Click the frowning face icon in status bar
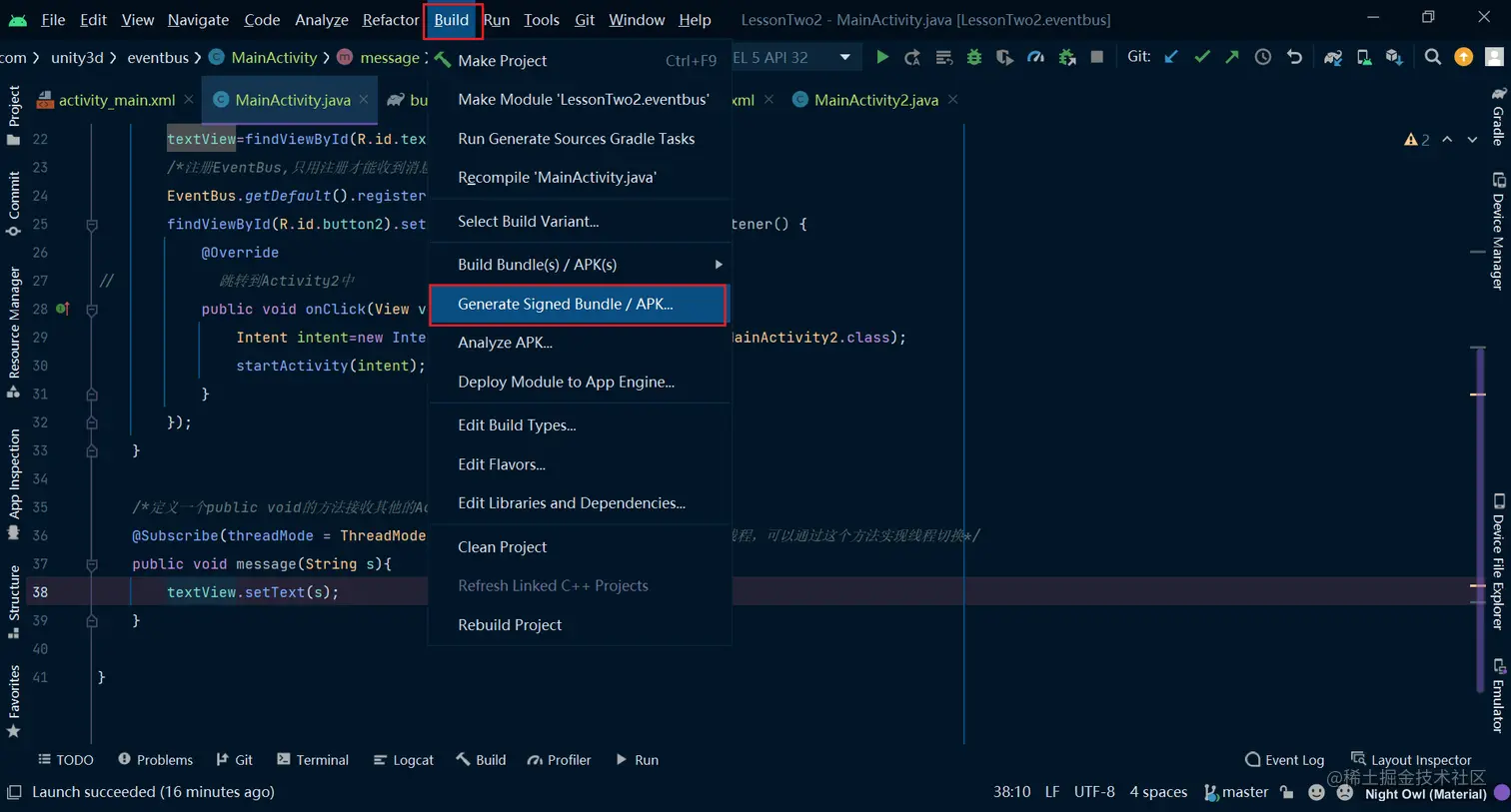Image resolution: width=1511 pixels, height=812 pixels. [1345, 792]
